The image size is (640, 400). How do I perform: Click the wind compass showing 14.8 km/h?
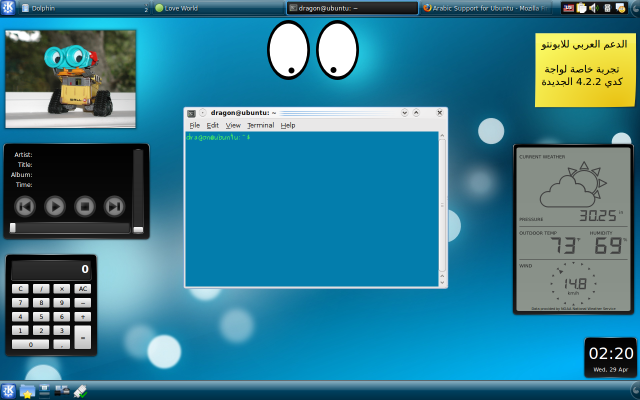pos(573,284)
